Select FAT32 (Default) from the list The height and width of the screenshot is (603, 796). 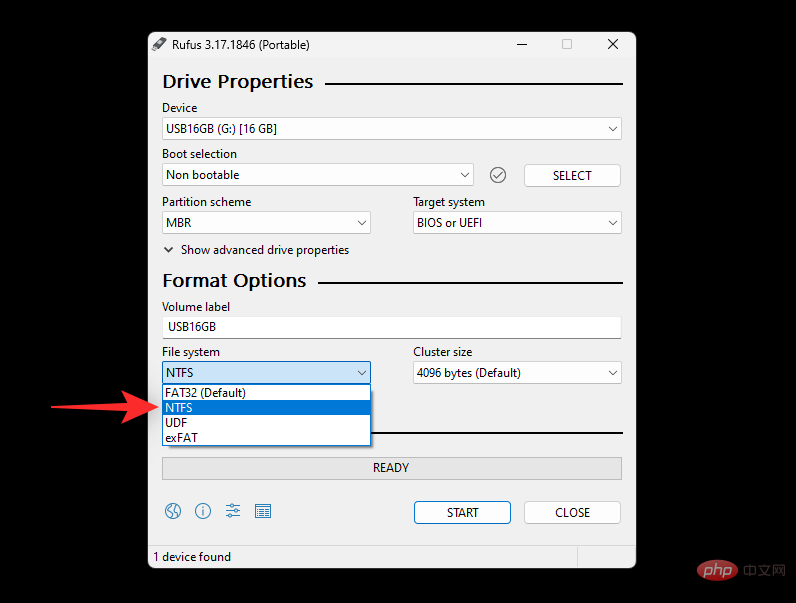(266, 393)
